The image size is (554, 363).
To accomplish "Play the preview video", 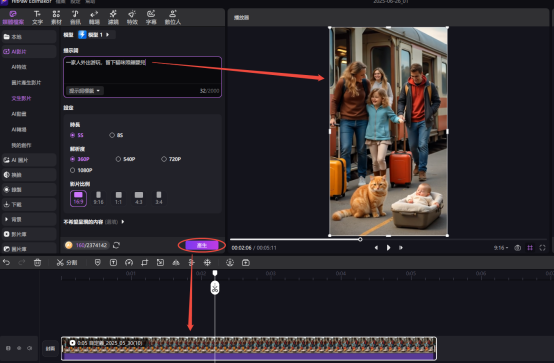I will click(388, 248).
